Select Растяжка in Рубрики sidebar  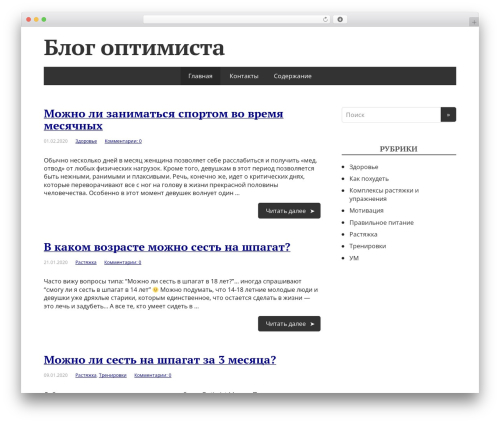(363, 234)
